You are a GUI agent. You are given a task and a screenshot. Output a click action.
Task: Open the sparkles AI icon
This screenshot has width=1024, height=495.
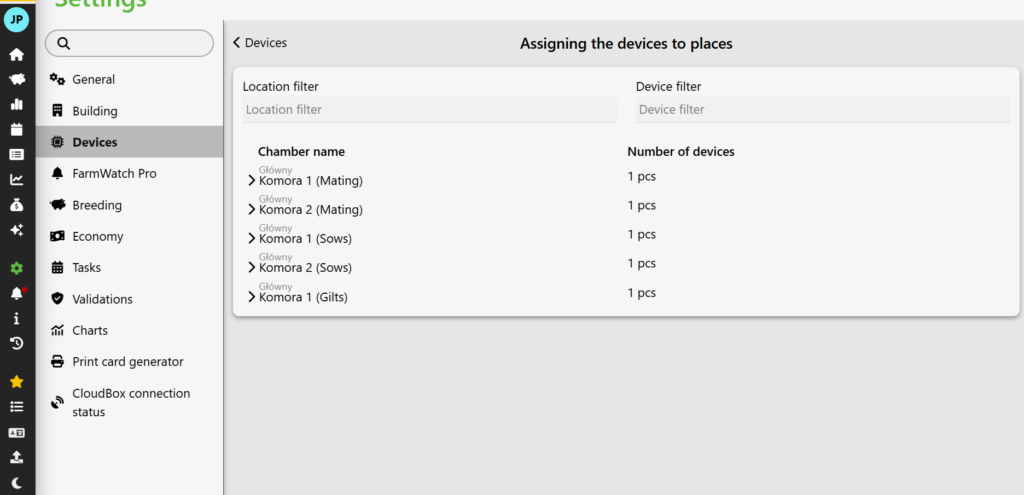point(16,230)
